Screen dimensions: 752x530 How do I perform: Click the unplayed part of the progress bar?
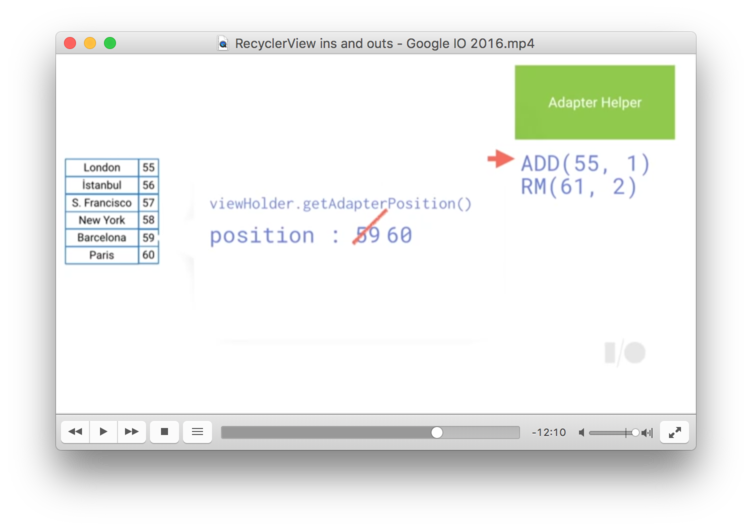tap(481, 432)
